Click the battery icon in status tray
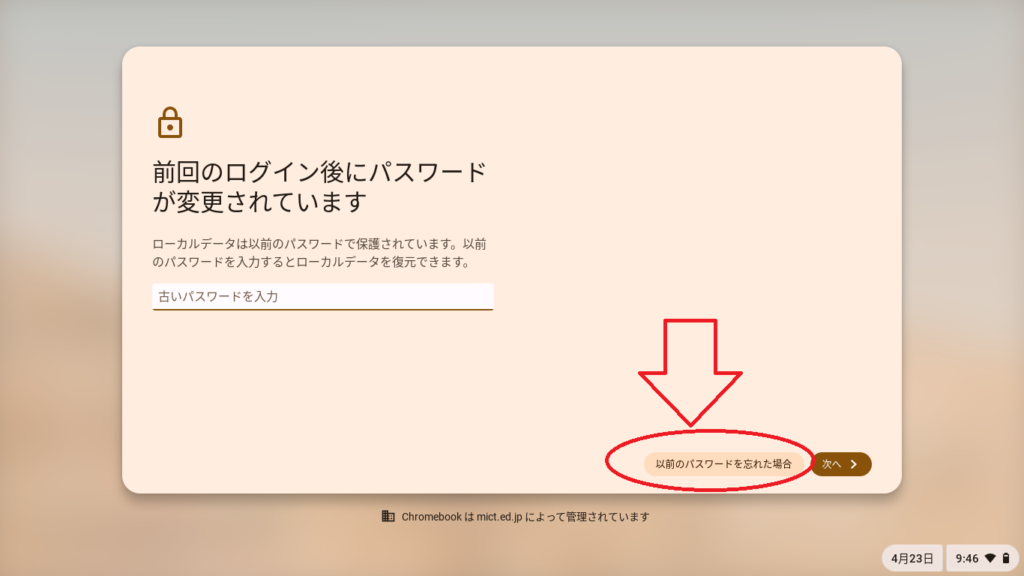 coord(1006,558)
